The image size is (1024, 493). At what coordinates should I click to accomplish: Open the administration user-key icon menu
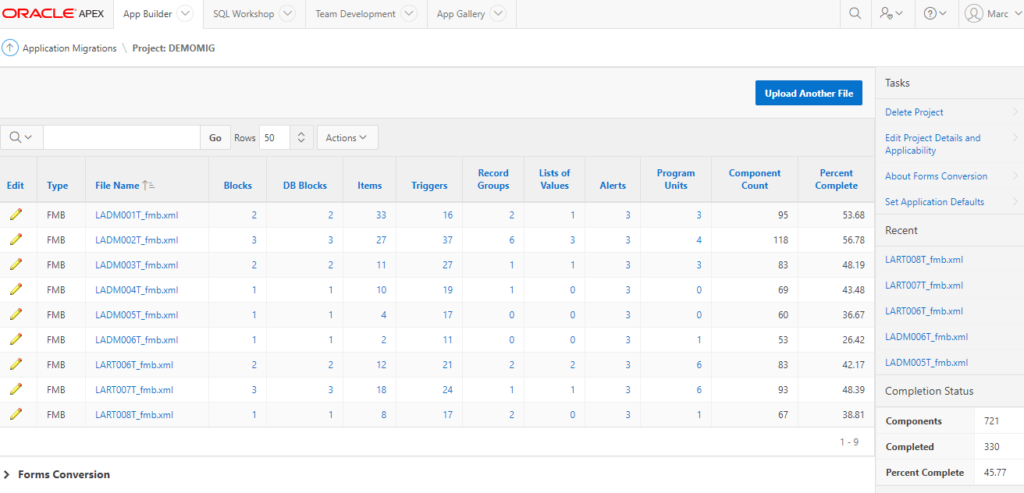891,14
